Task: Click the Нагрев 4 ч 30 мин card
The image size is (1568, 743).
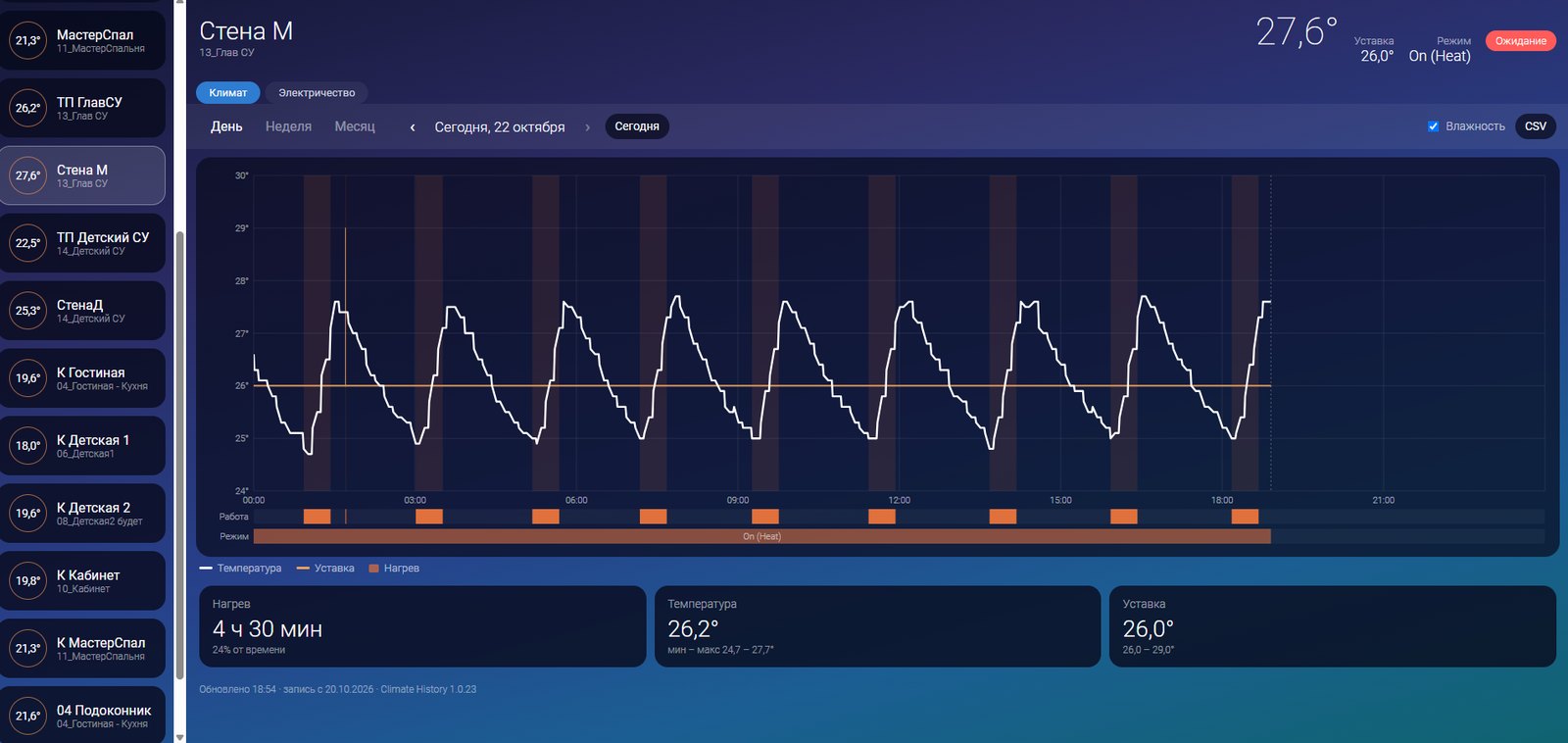Action: [x=422, y=626]
